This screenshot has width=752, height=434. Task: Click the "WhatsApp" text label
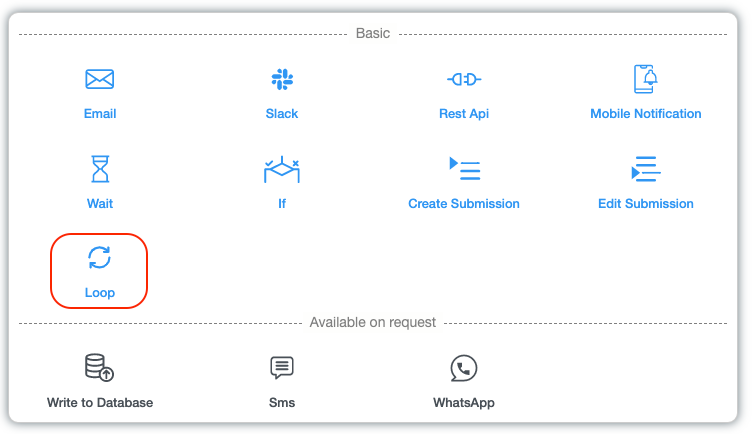(x=464, y=403)
